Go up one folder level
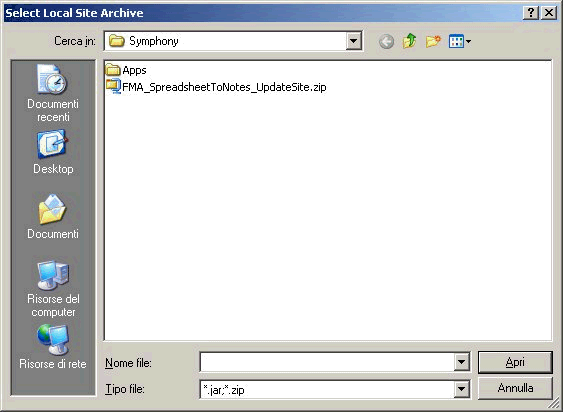 [409, 41]
